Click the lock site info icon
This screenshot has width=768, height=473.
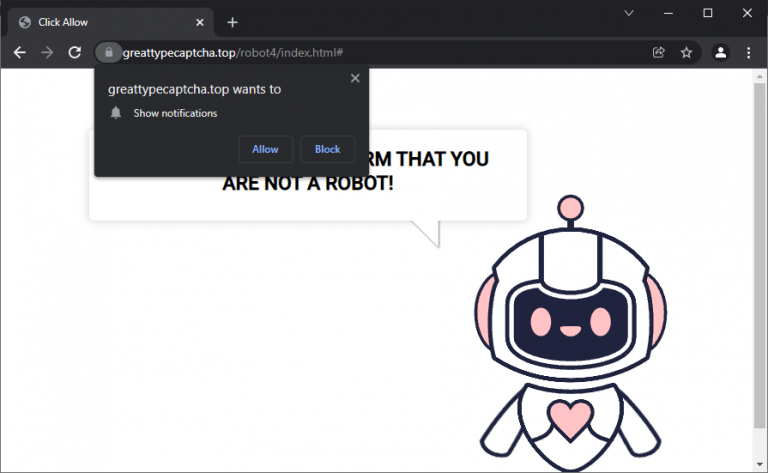coord(107,52)
